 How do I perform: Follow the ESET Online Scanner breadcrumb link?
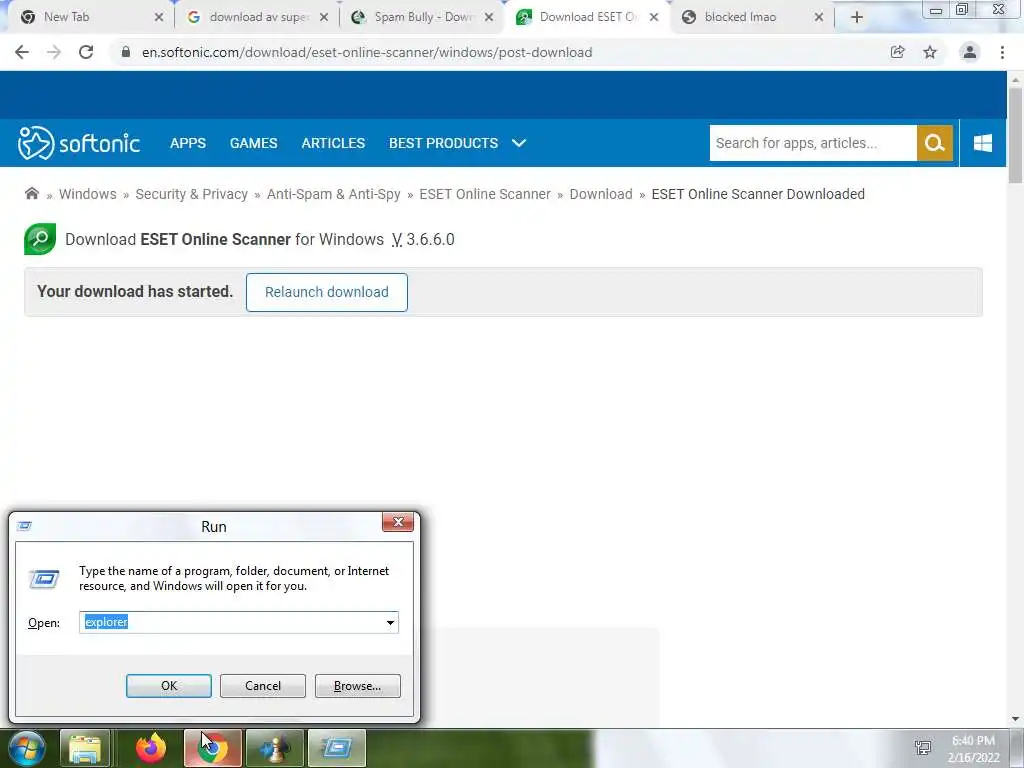[x=485, y=194]
